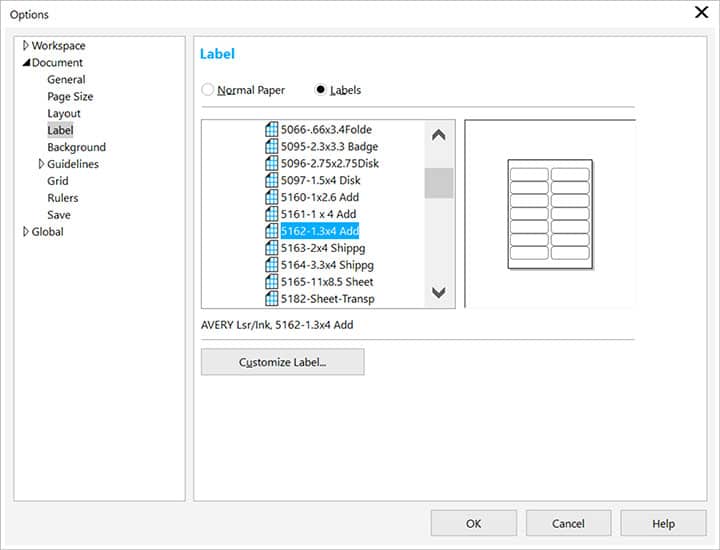The image size is (720, 550).
Task: Choose 5066-.66x3.4Folde label type
Action: (326, 129)
